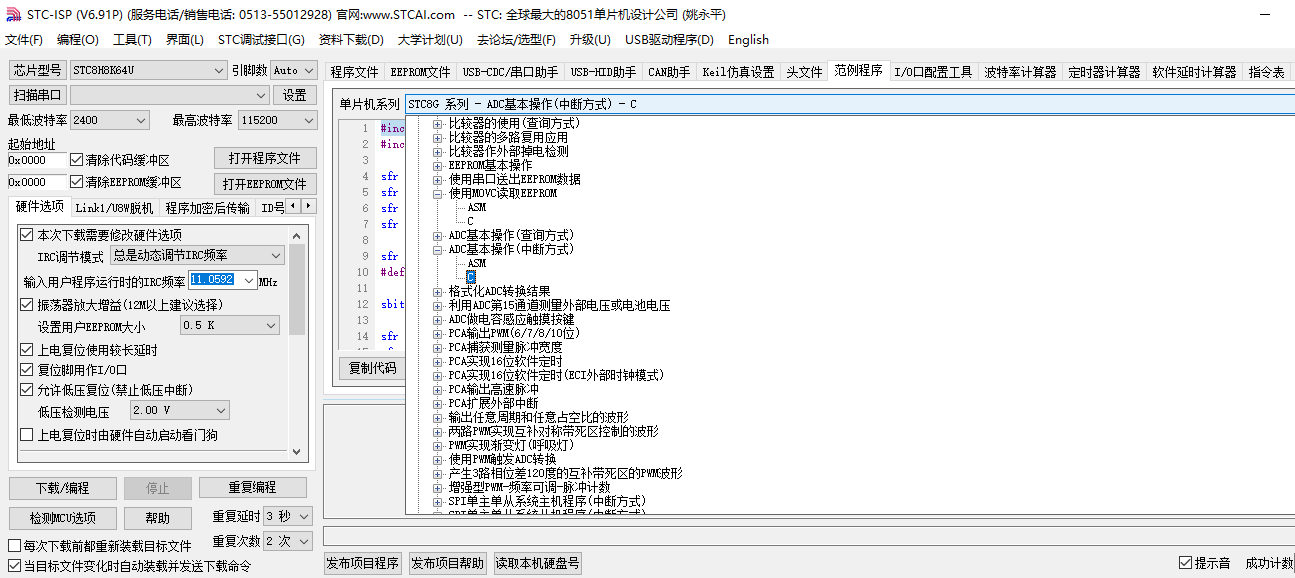Click the left tab-scroll arrow beside ID号

coord(294,206)
